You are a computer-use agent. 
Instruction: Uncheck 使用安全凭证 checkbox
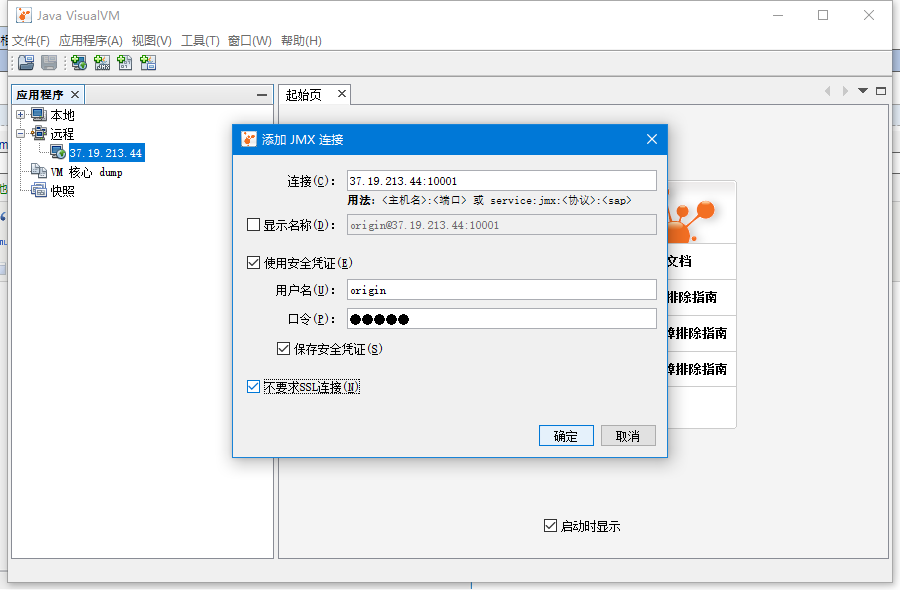tap(253, 262)
